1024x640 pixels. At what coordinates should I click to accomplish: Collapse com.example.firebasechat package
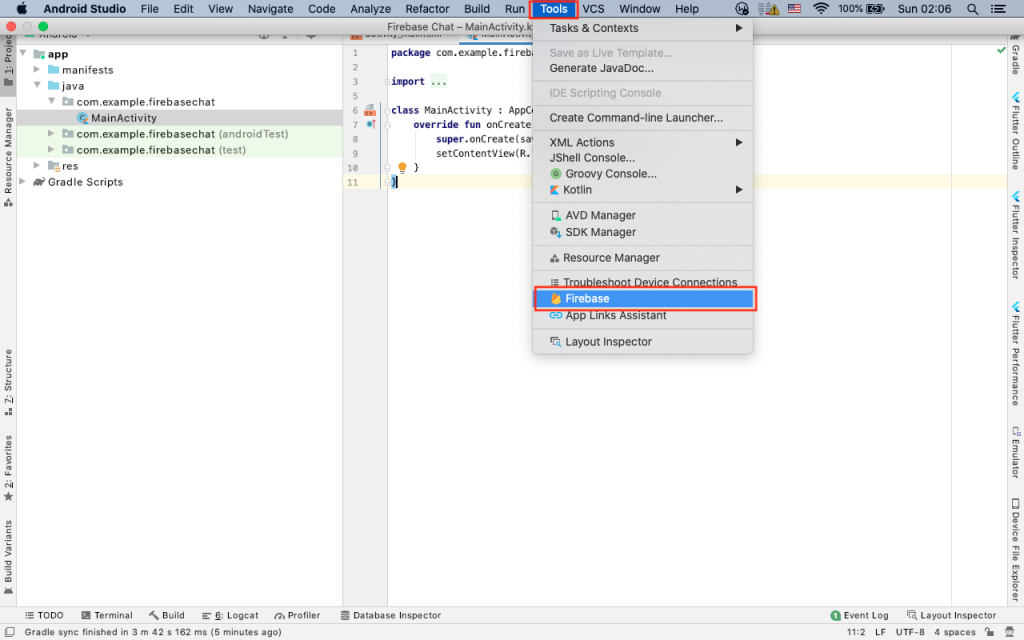pyautogui.click(x=52, y=101)
